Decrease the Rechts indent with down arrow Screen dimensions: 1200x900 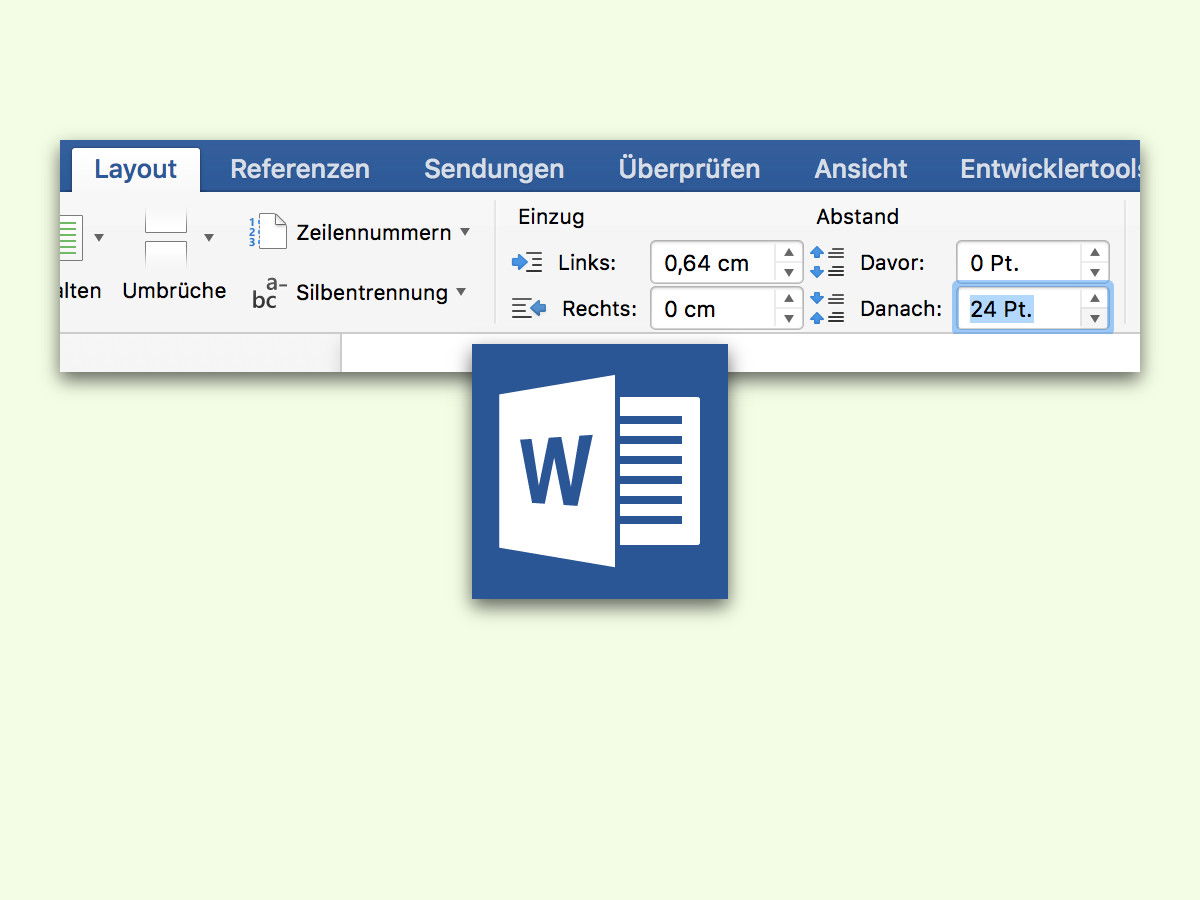point(789,318)
